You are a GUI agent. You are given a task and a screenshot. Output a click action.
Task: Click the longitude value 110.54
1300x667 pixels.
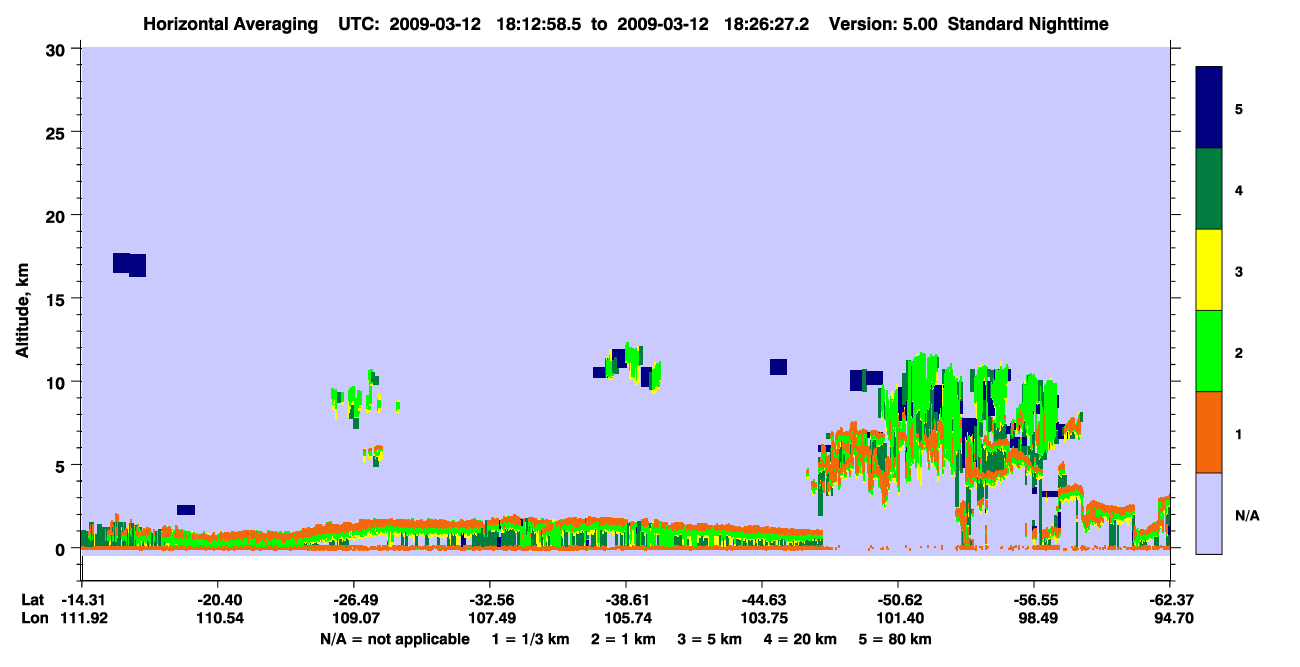[x=218, y=618]
